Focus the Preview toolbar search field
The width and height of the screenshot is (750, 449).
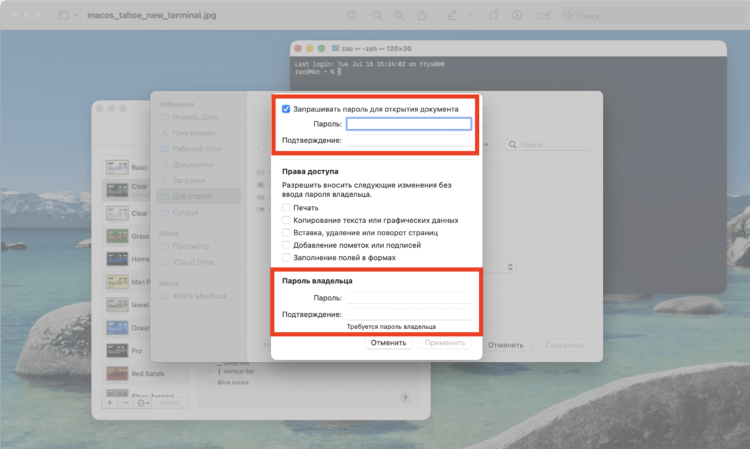click(653, 16)
